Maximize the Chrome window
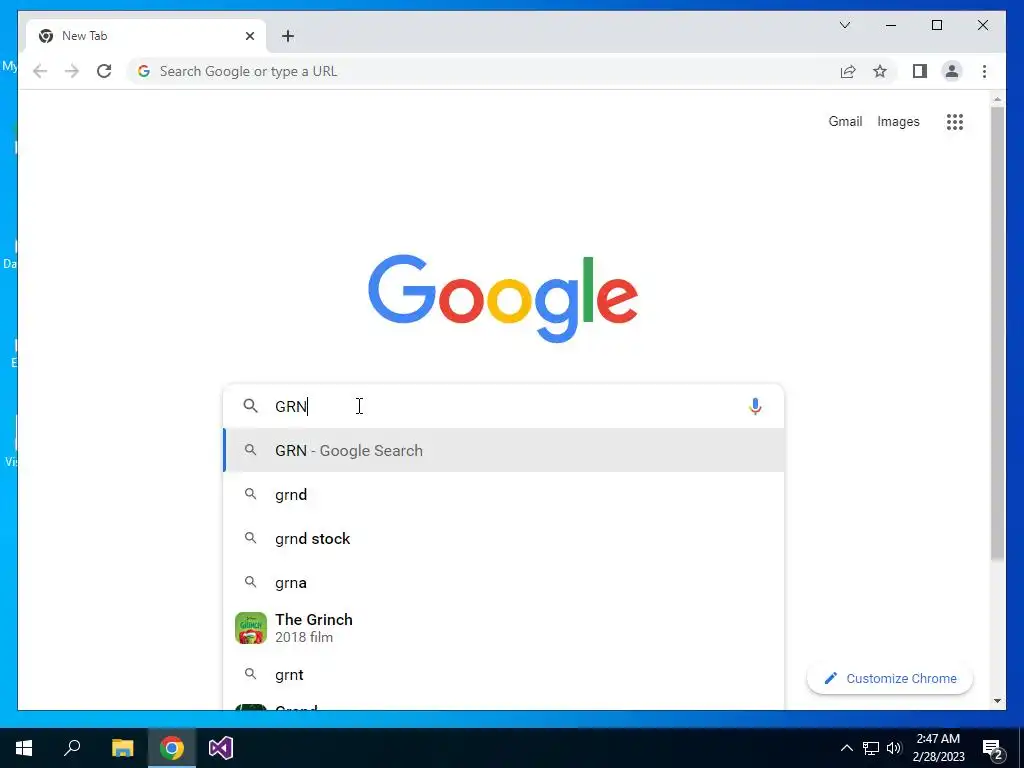The width and height of the screenshot is (1024, 768). tap(936, 25)
